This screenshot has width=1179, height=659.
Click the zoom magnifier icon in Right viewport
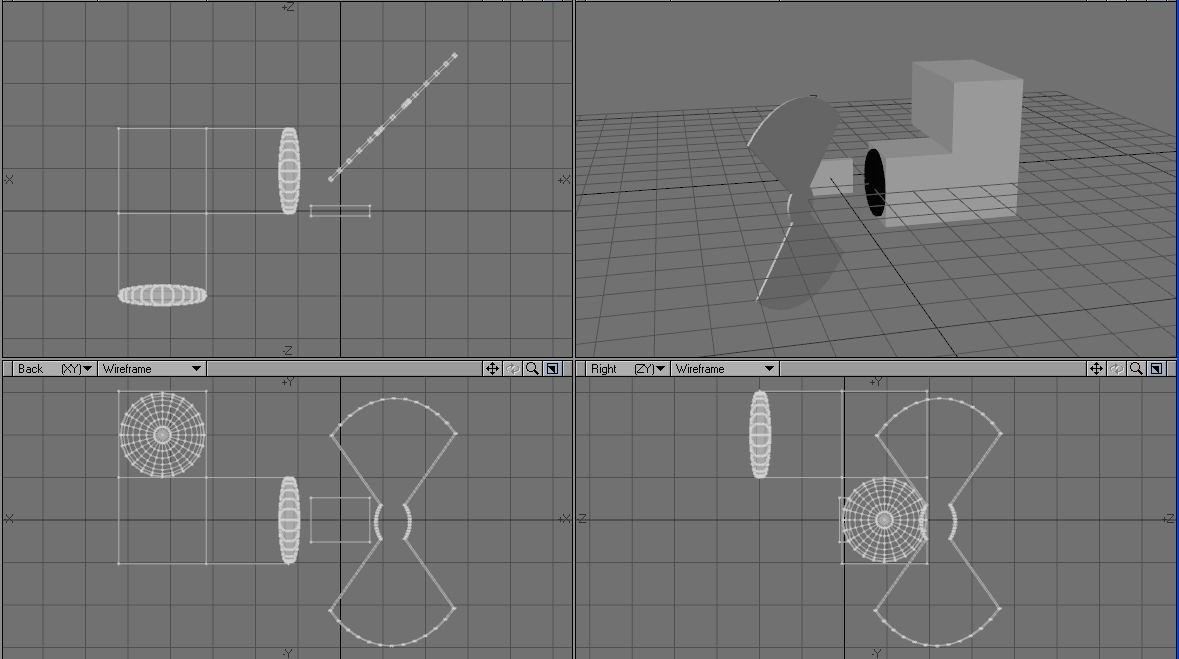pyautogui.click(x=1136, y=369)
